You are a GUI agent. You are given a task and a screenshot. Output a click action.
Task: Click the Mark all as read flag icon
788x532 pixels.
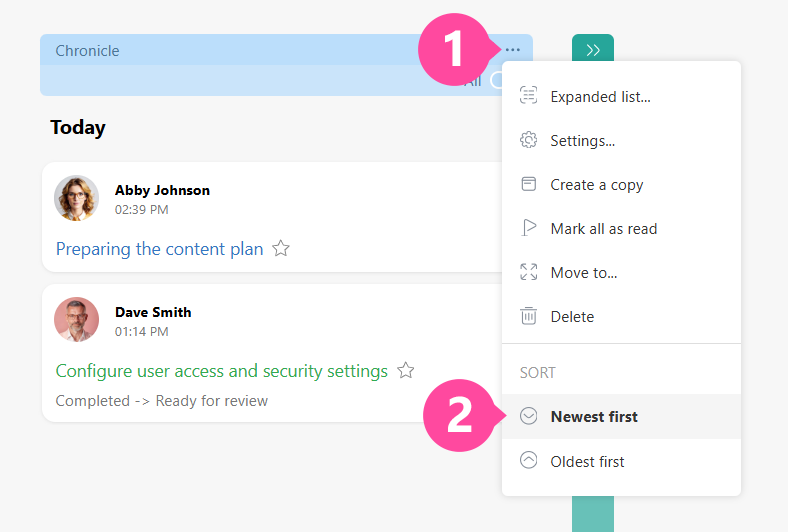click(x=529, y=228)
